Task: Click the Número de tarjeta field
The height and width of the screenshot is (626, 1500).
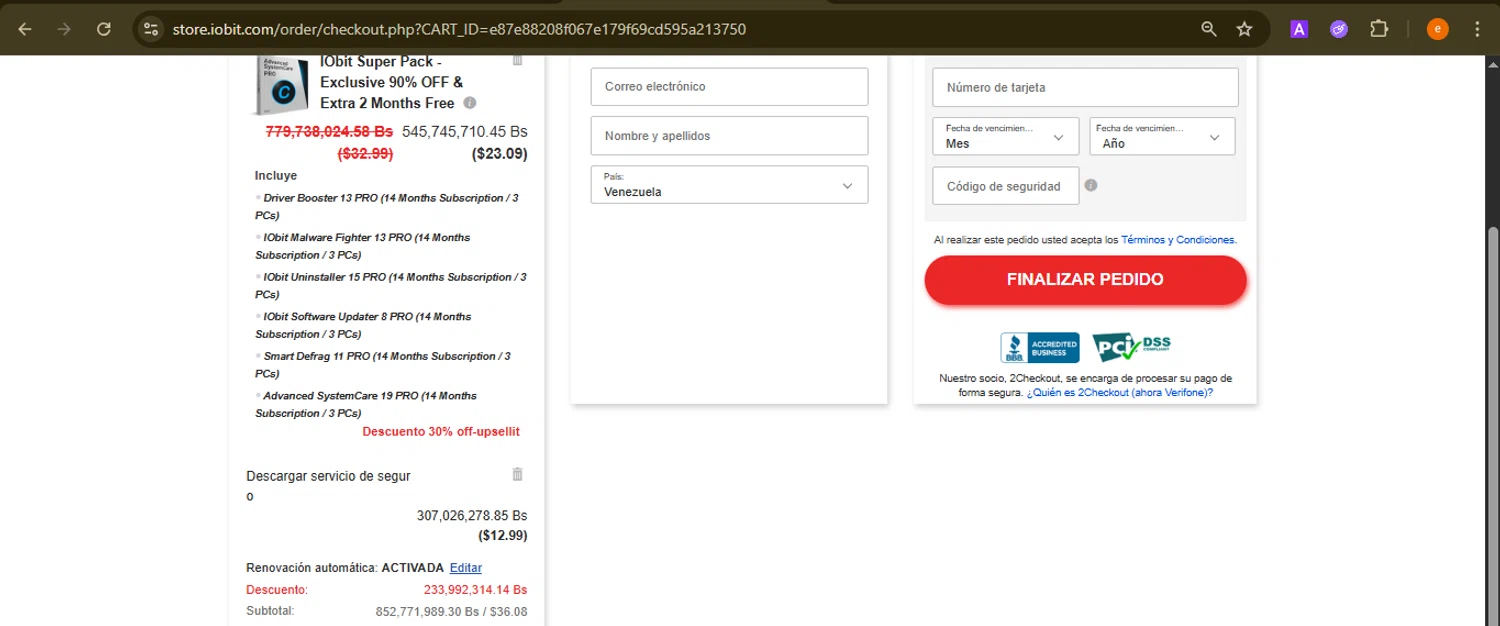Action: [x=1085, y=88]
